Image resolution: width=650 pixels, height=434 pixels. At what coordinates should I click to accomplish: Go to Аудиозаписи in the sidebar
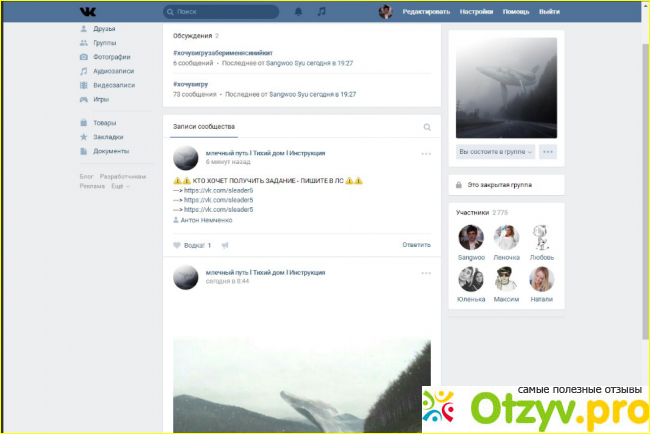112,71
